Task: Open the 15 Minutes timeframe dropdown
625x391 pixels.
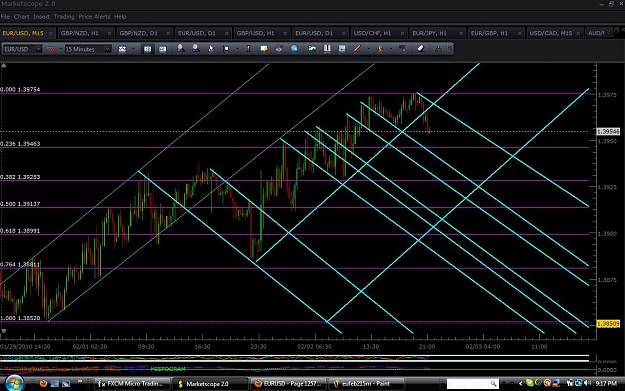Action: point(107,49)
